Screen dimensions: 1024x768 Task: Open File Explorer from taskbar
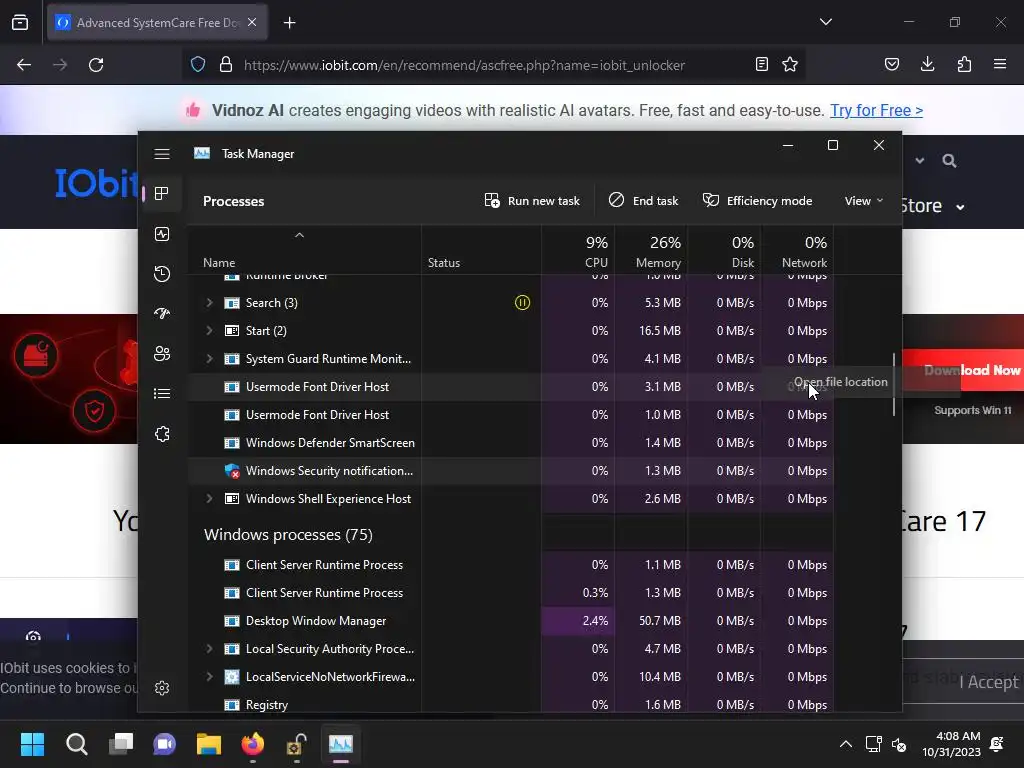(x=209, y=744)
